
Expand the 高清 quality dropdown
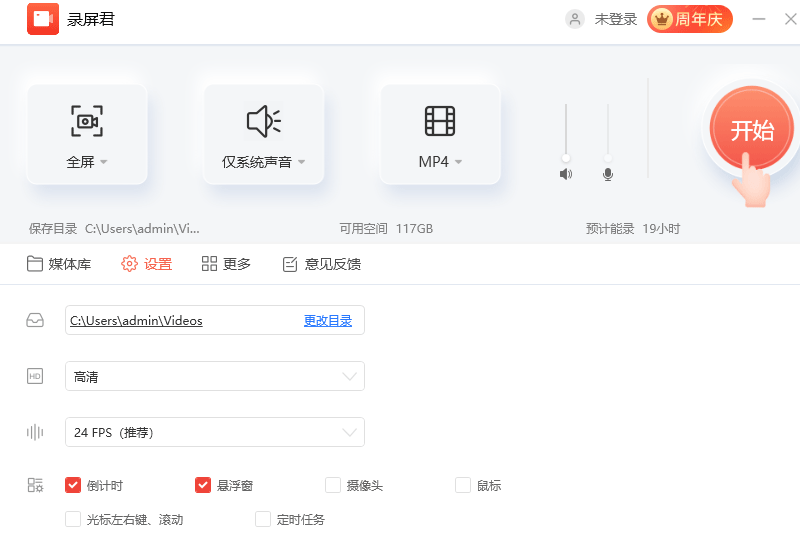(x=349, y=377)
